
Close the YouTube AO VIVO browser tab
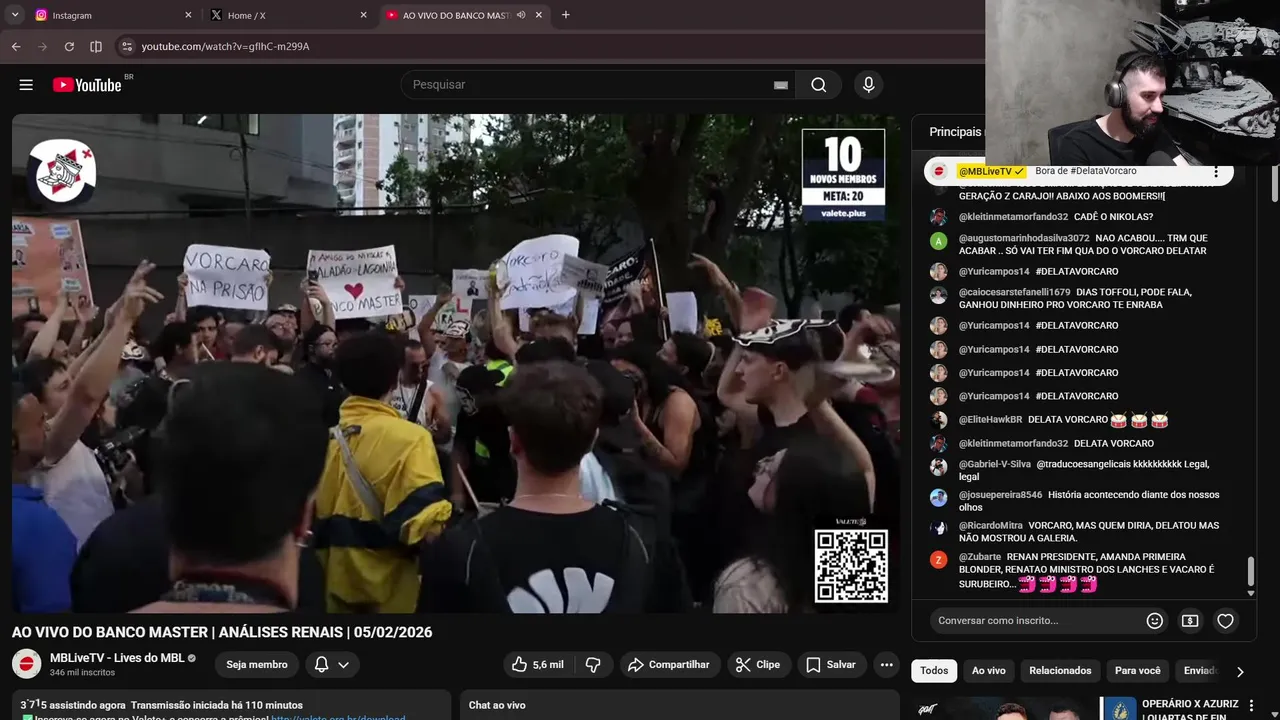539,15
